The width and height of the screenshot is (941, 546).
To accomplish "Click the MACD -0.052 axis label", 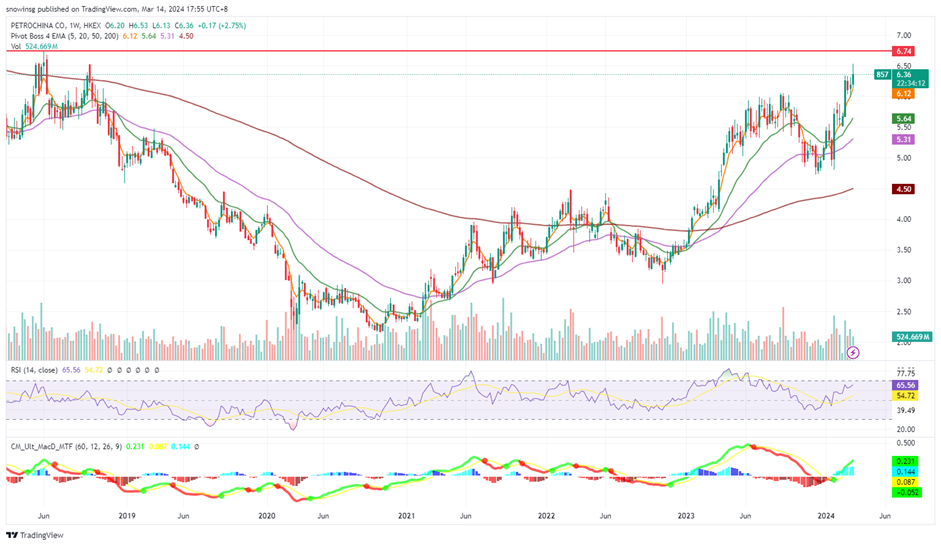I will (906, 493).
